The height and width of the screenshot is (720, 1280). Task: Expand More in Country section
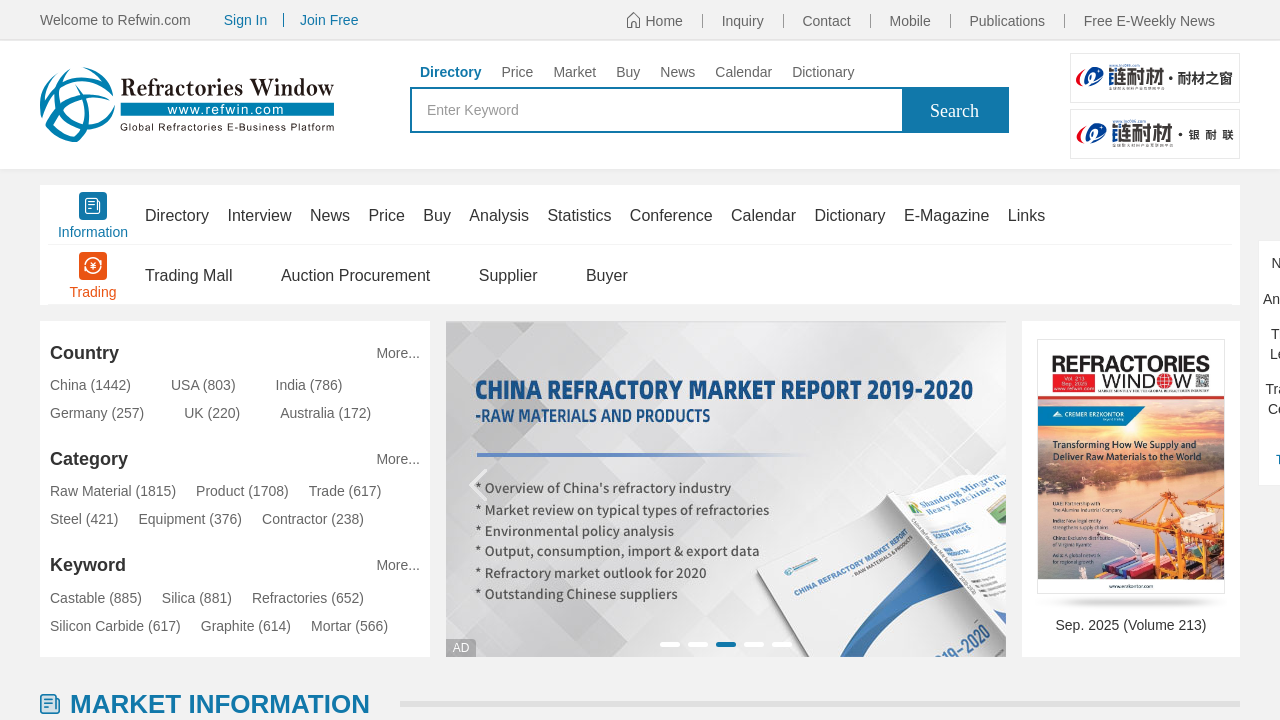point(398,353)
